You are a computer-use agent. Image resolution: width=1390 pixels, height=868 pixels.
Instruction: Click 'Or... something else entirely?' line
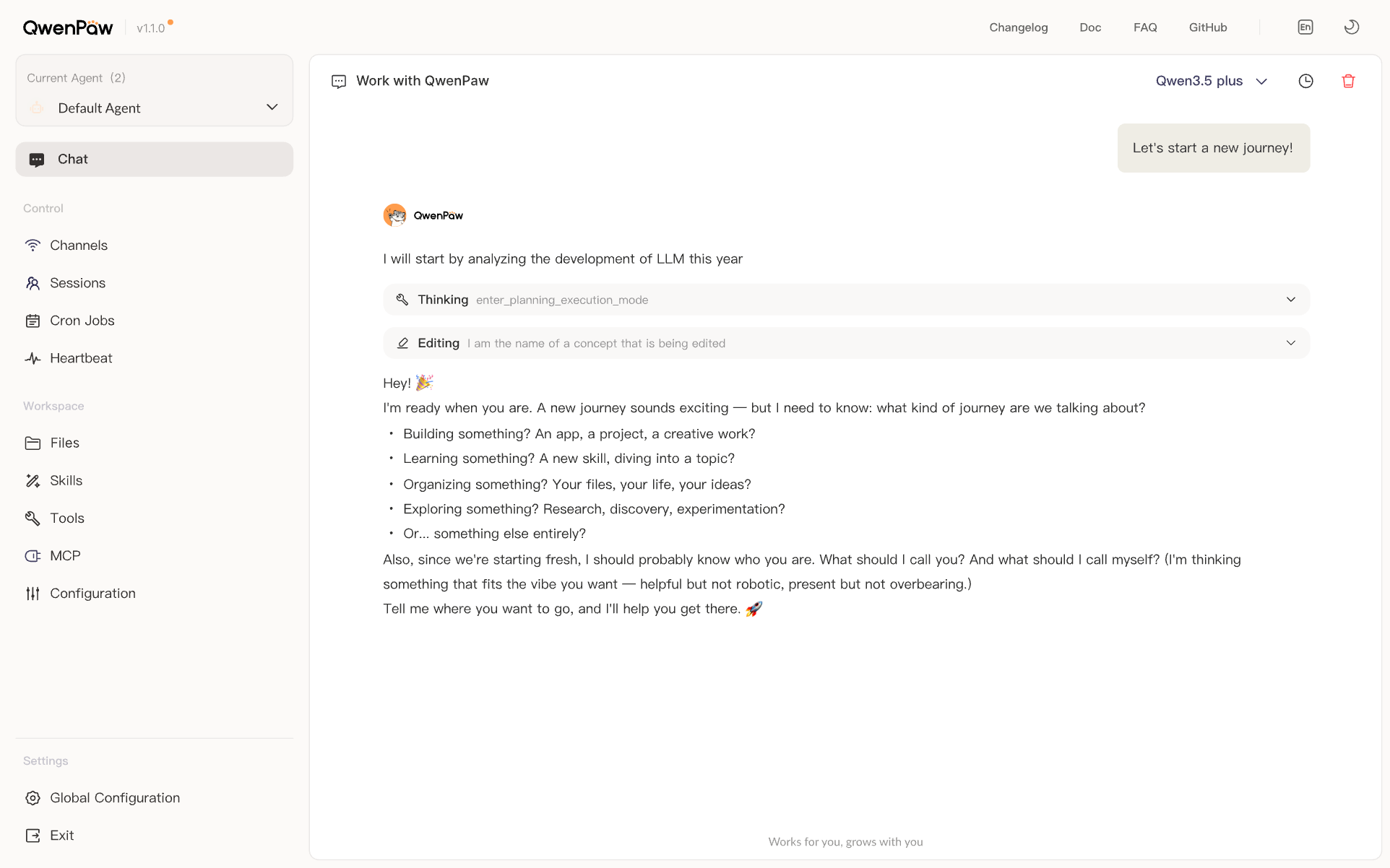click(494, 534)
